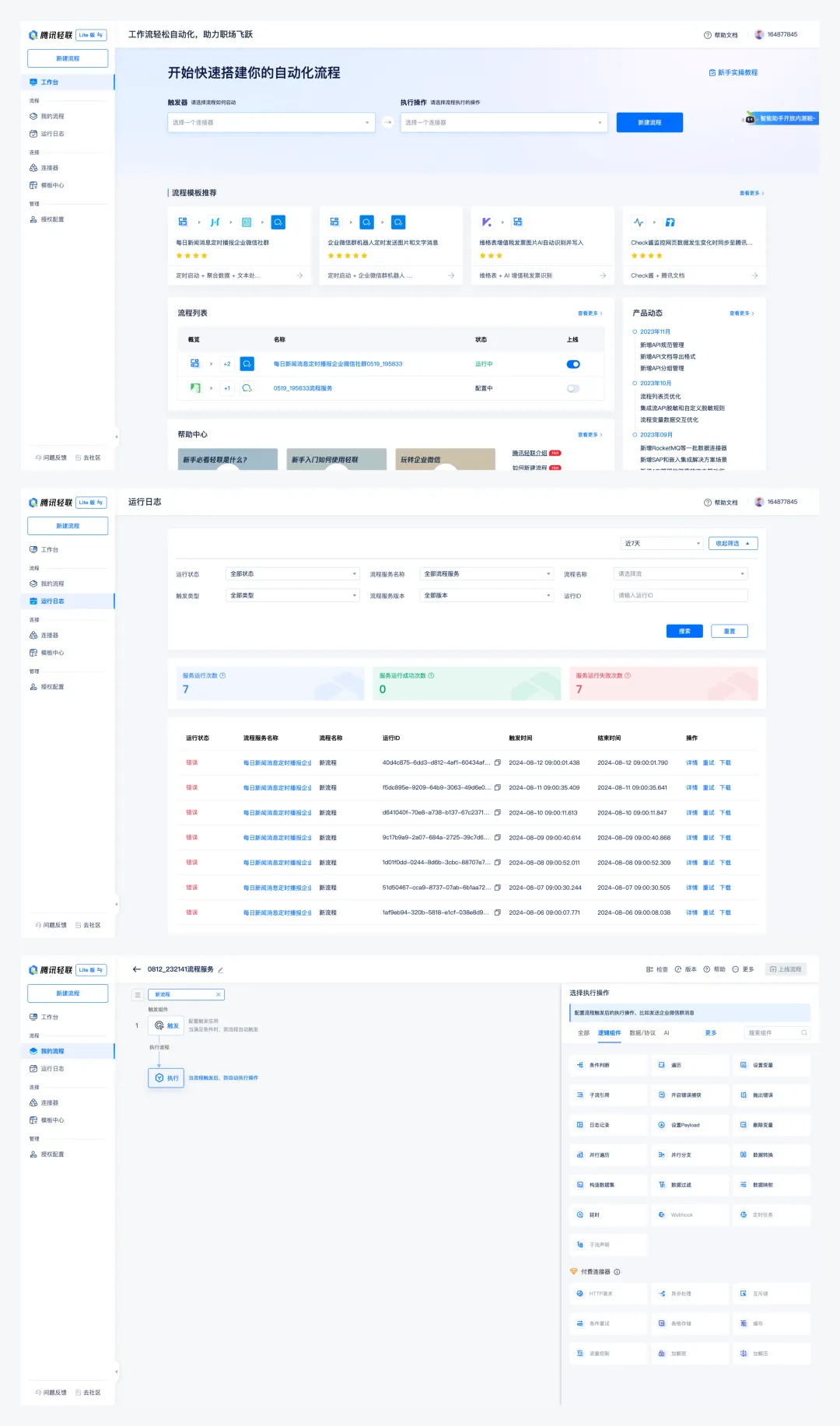
Task: Click info icon next to 付费连接器
Action: point(618,1272)
